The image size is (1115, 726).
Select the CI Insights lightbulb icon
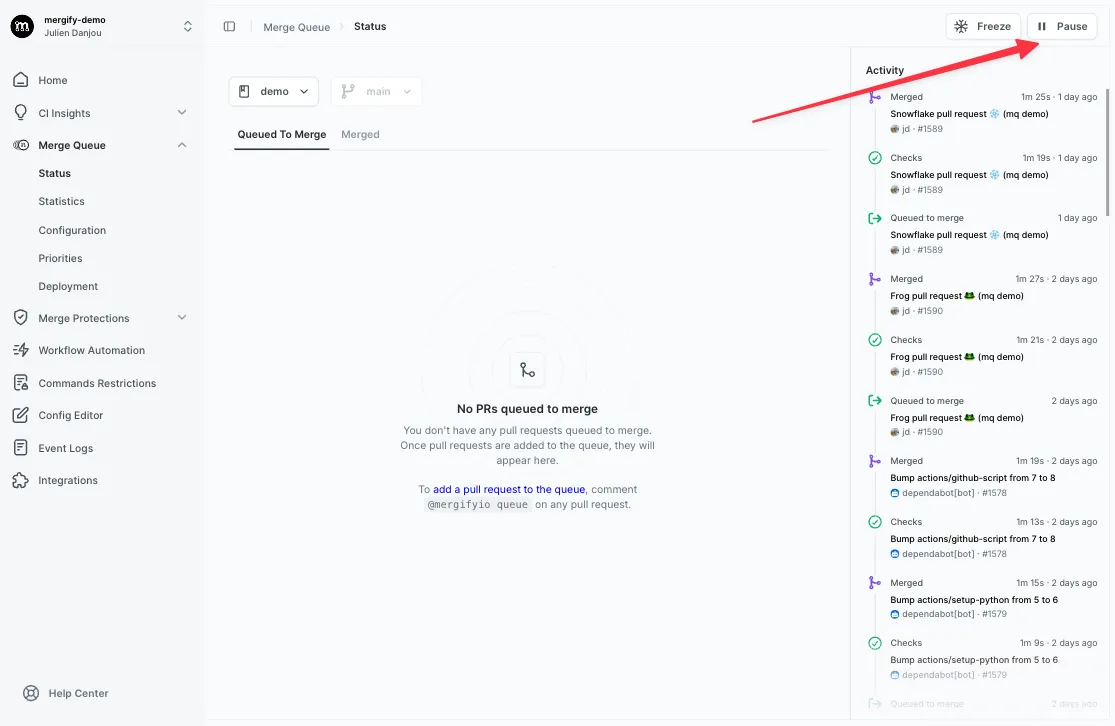22,112
